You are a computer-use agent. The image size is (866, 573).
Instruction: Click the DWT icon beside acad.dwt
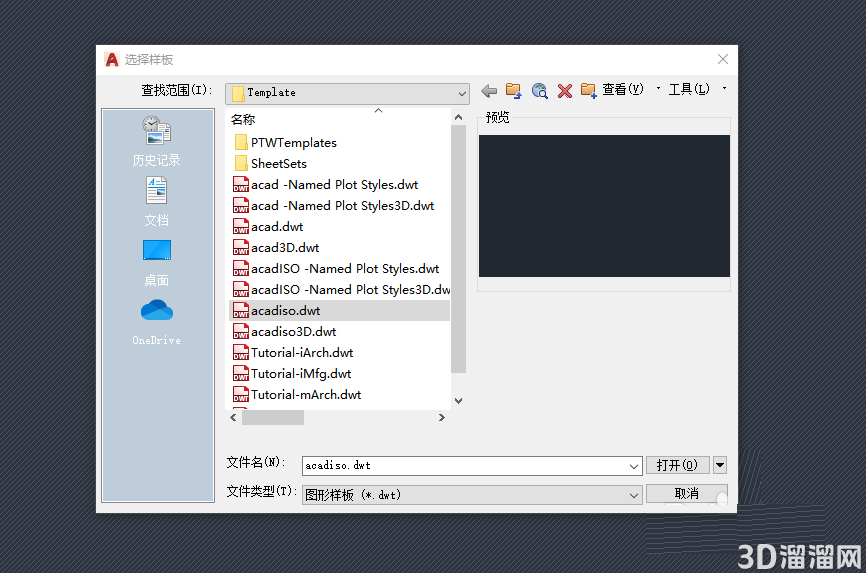click(241, 227)
